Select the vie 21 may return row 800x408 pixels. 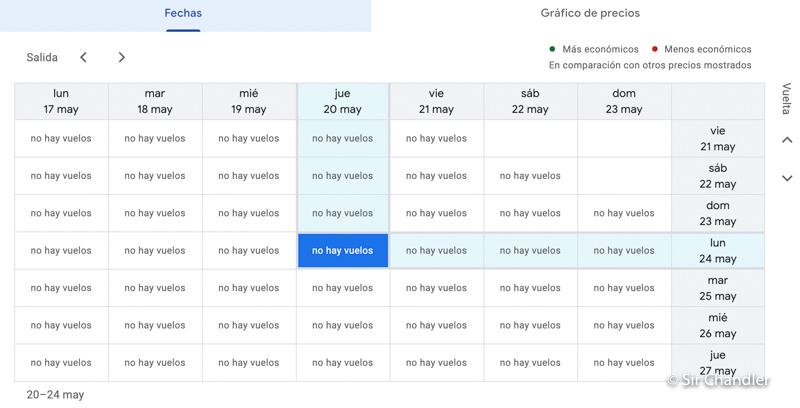717,139
